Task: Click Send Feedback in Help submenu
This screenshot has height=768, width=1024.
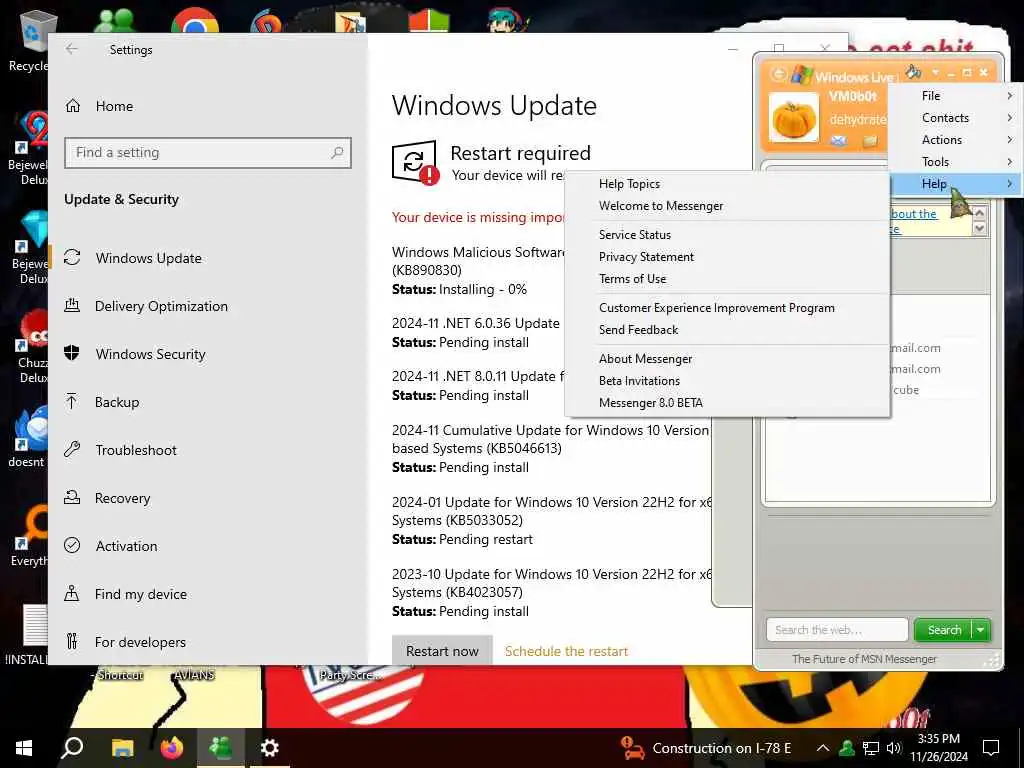Action: coord(727,330)
